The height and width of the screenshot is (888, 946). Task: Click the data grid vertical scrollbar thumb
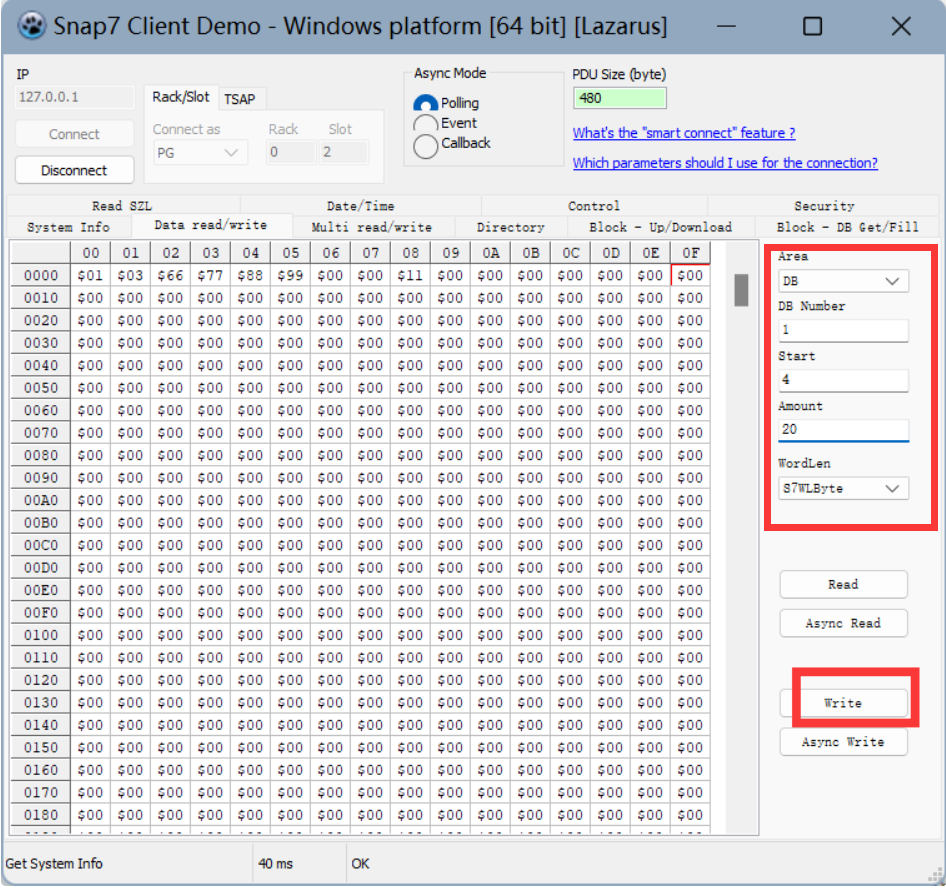(741, 290)
